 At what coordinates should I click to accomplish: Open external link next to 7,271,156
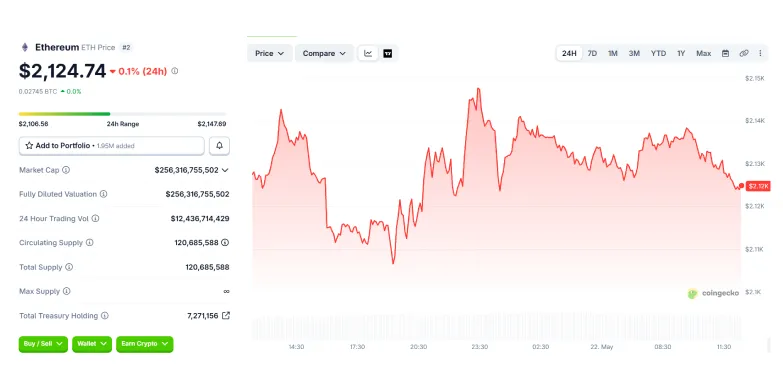pos(226,316)
